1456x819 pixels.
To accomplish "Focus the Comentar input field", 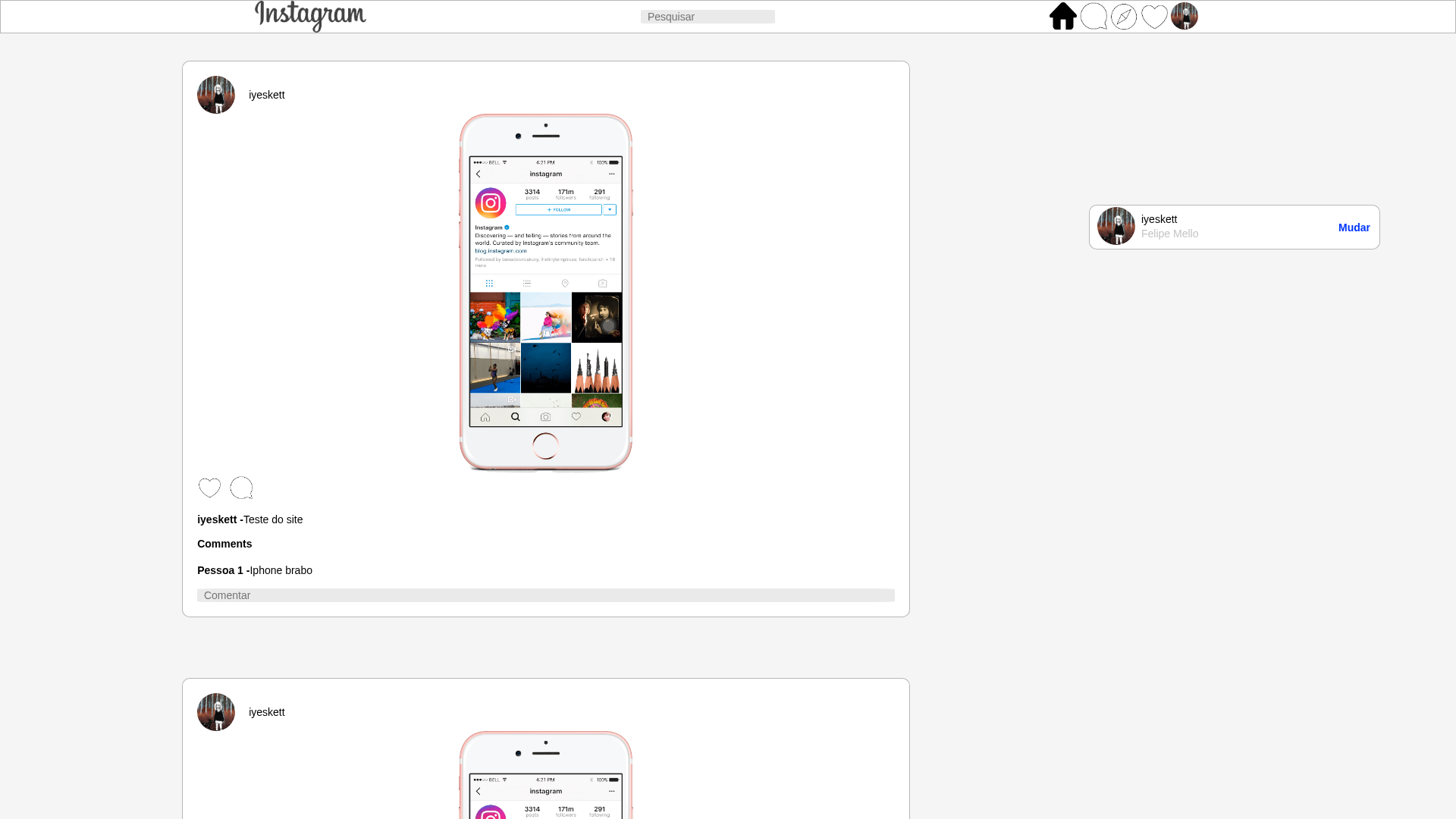I will (x=546, y=595).
